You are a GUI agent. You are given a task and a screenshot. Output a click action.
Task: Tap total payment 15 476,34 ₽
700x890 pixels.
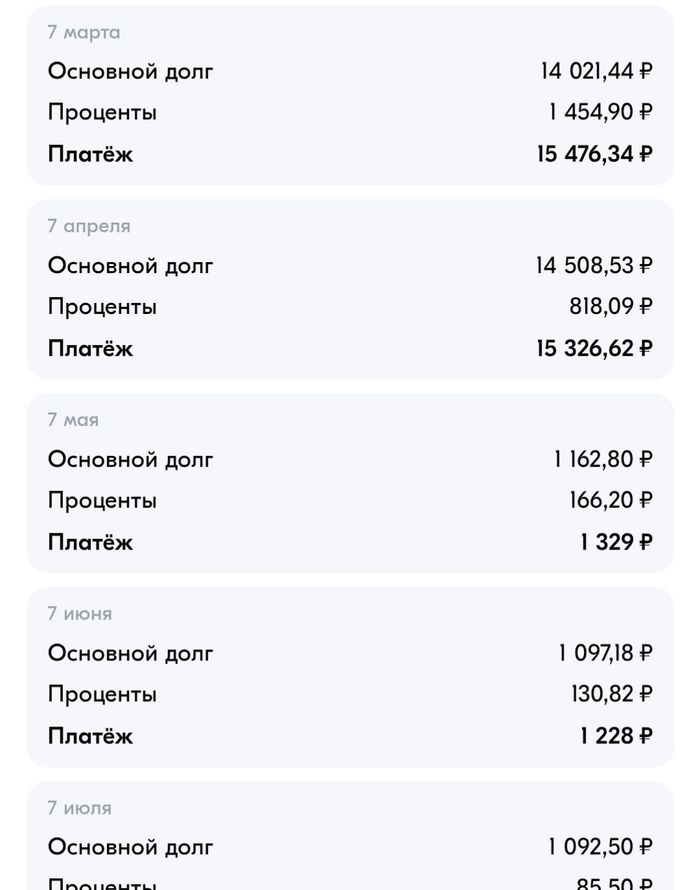pos(594,154)
